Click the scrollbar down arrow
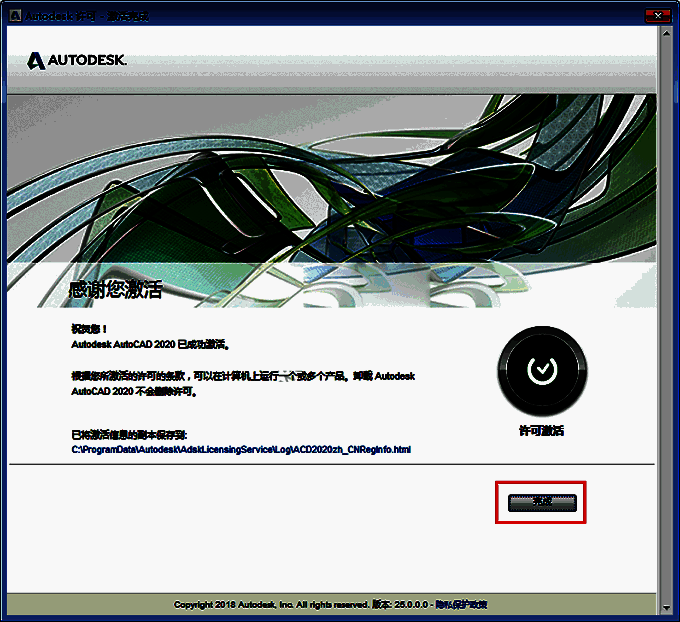The width and height of the screenshot is (680, 622). point(665,606)
